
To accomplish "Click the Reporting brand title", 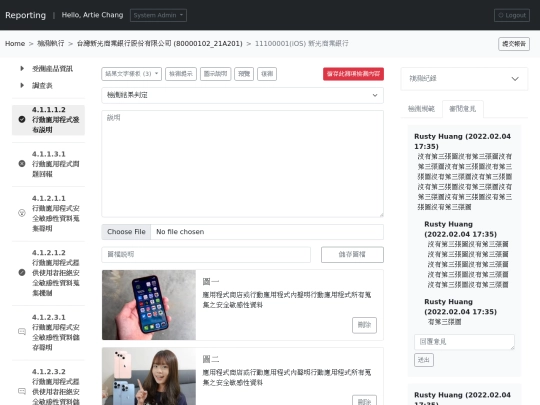I will coord(25,15).
